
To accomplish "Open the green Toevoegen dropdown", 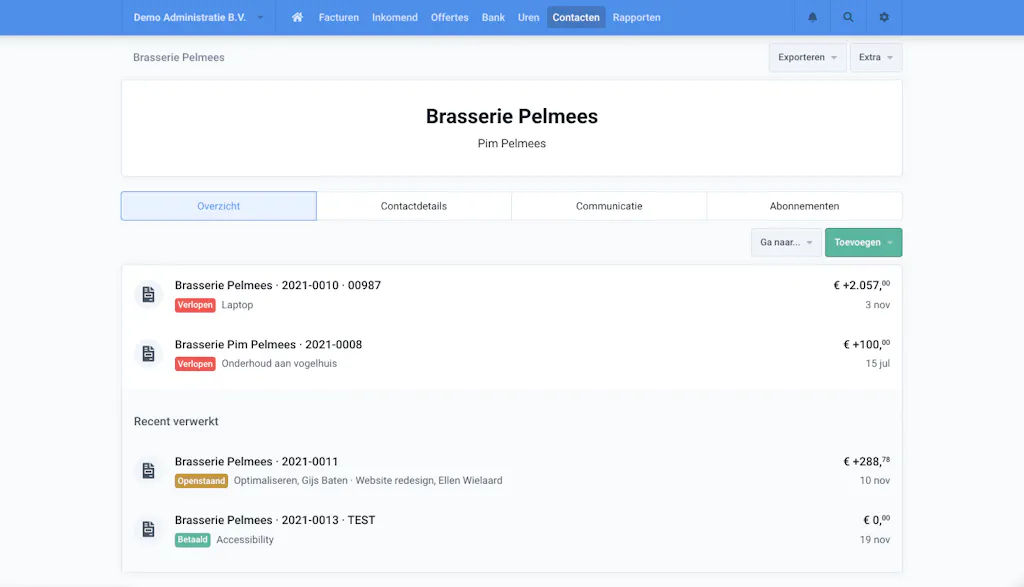I will click(x=863, y=242).
